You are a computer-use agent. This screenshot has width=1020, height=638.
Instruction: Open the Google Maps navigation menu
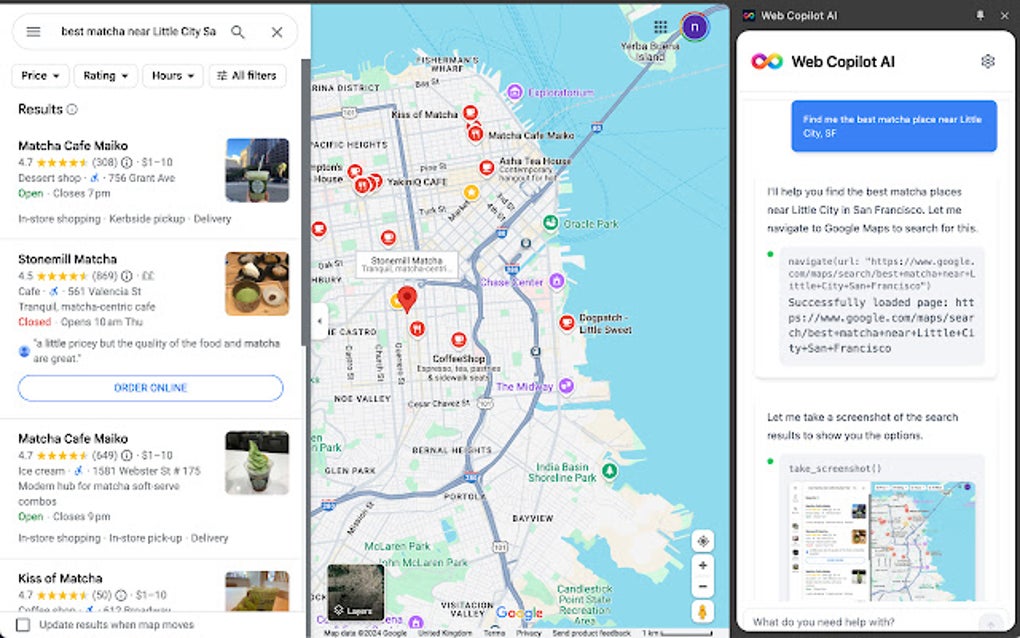35,31
